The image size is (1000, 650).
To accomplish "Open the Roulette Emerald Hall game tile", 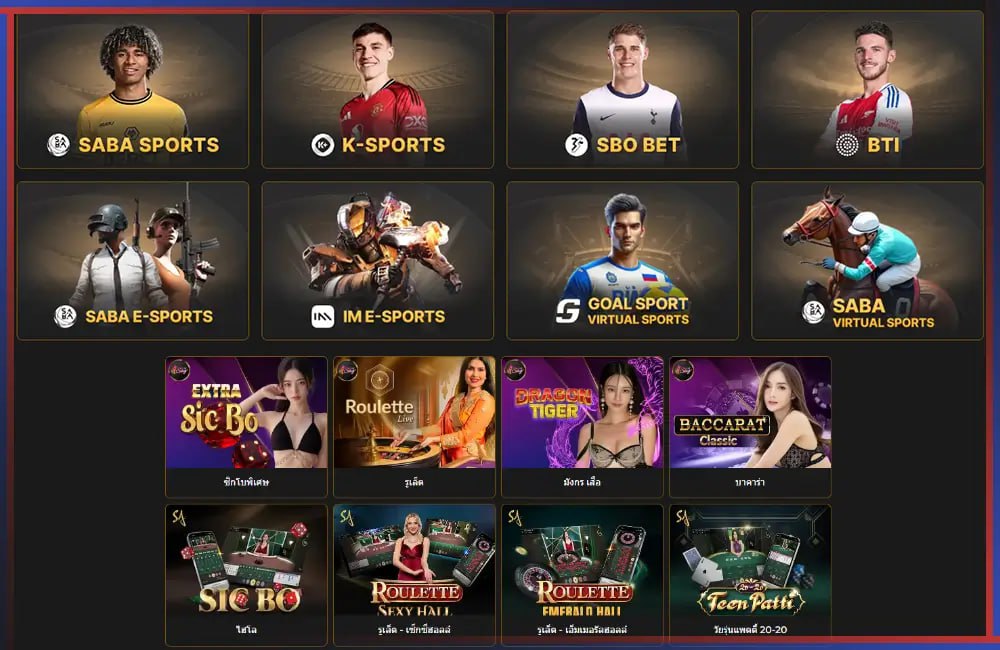I will click(582, 575).
